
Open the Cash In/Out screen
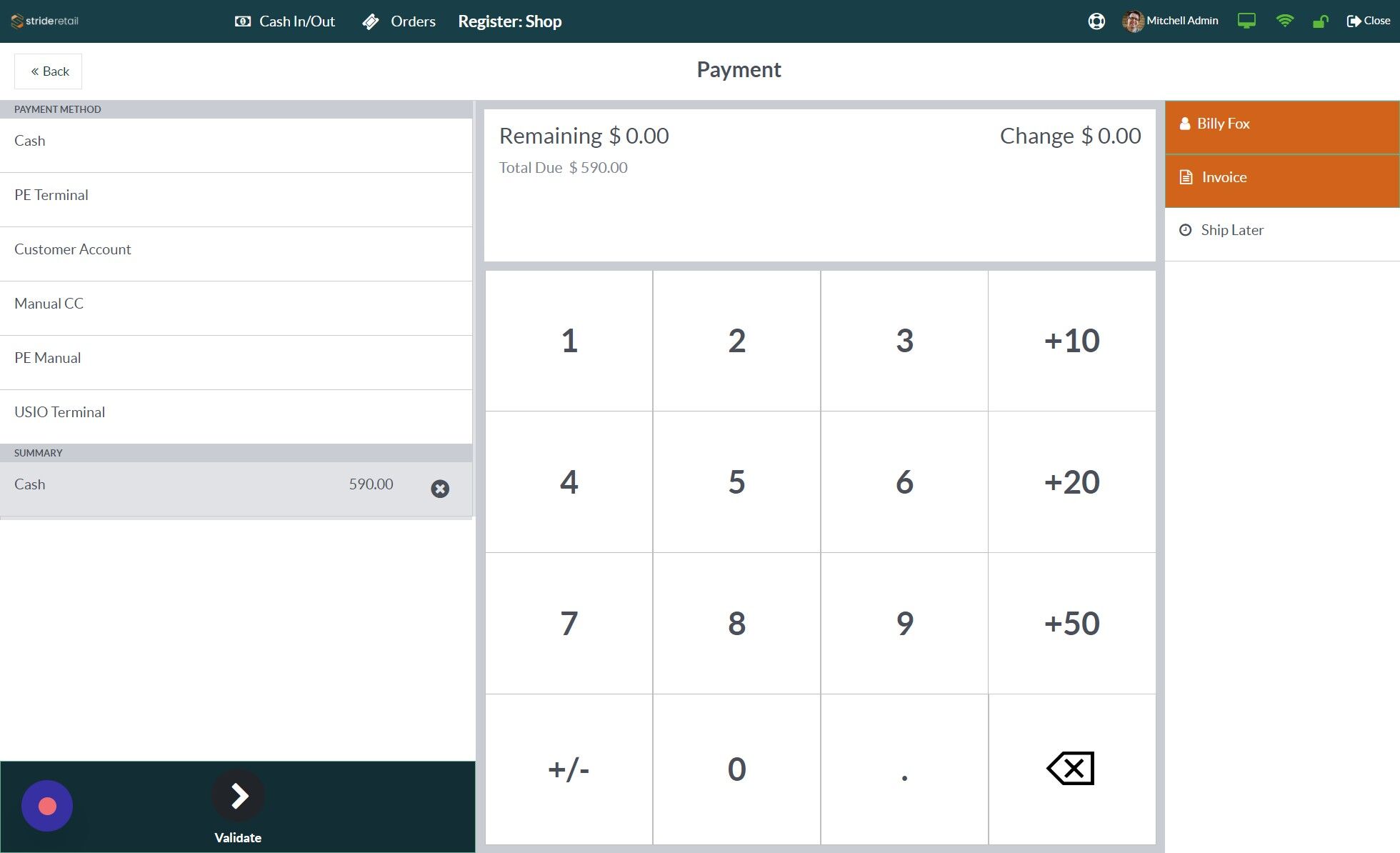(x=284, y=21)
